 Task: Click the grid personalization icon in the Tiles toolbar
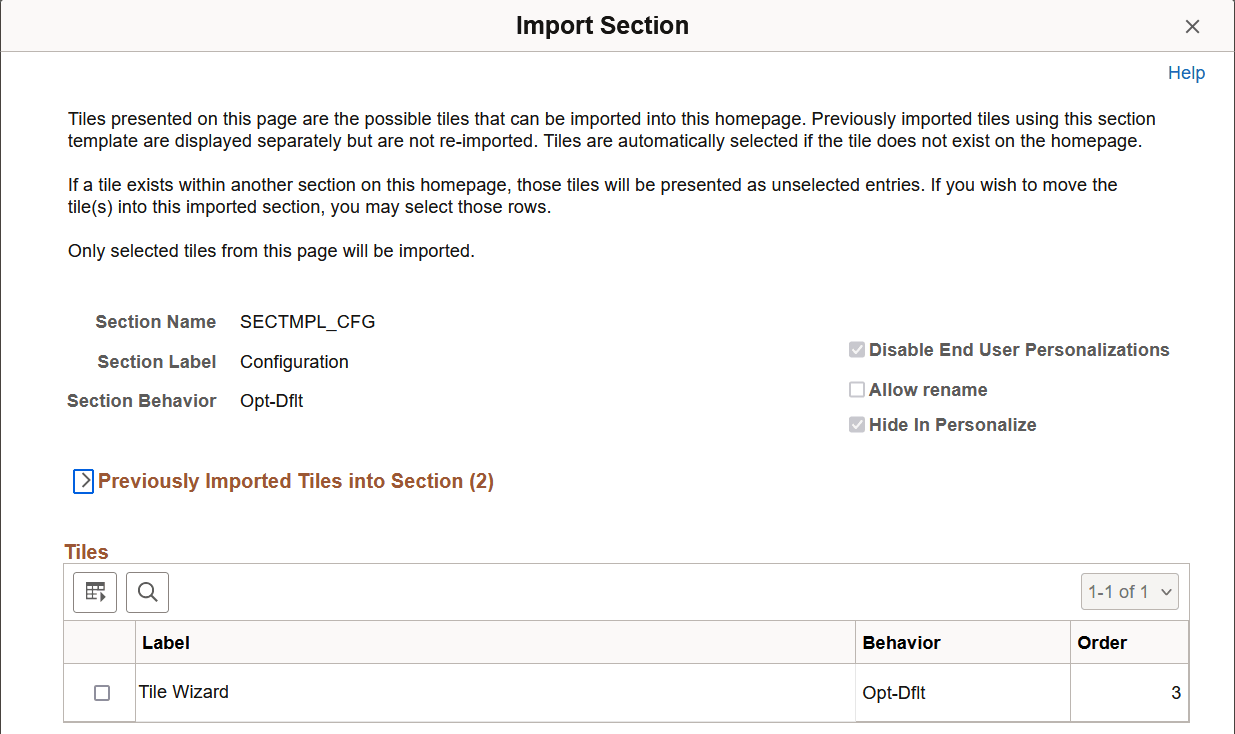pos(94,592)
